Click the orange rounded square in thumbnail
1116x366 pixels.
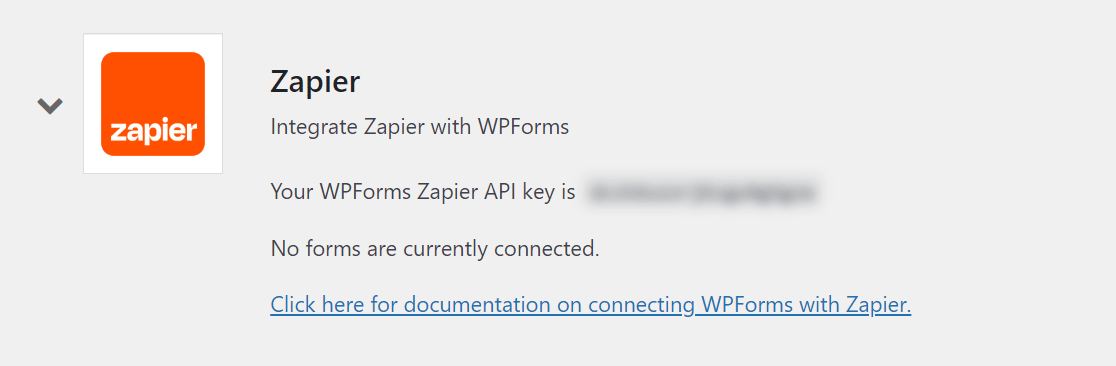coord(153,104)
